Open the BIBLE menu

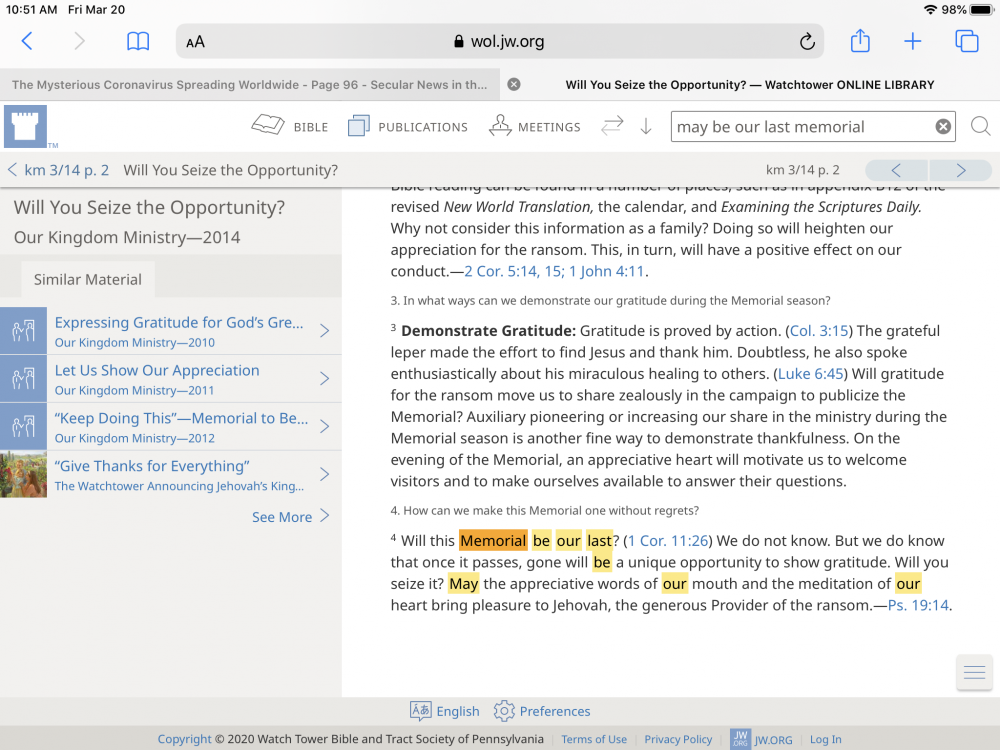(x=290, y=127)
